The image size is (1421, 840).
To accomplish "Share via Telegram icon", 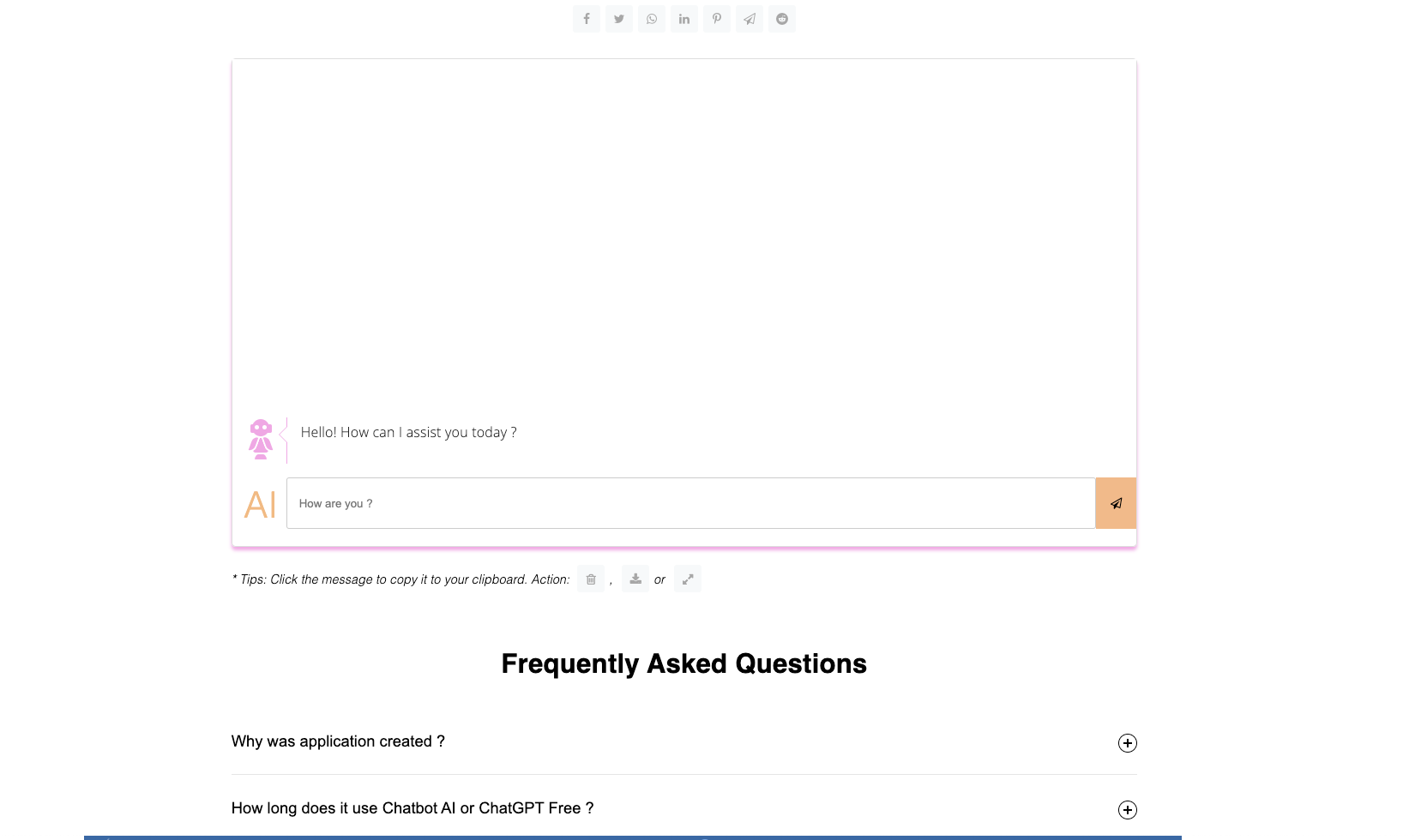I will (x=750, y=19).
